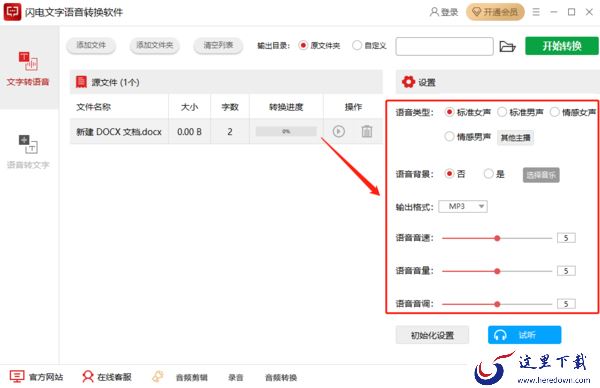Viewport: 600px width, 388px height.
Task: Set 语音背景 to 否
Action: pos(449,174)
